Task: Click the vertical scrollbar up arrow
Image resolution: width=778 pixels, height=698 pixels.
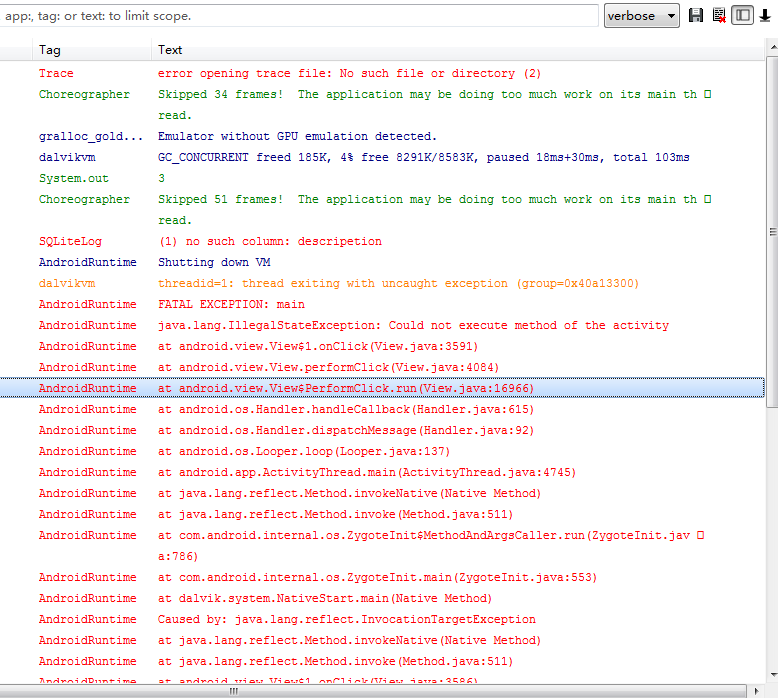Action: [x=773, y=47]
